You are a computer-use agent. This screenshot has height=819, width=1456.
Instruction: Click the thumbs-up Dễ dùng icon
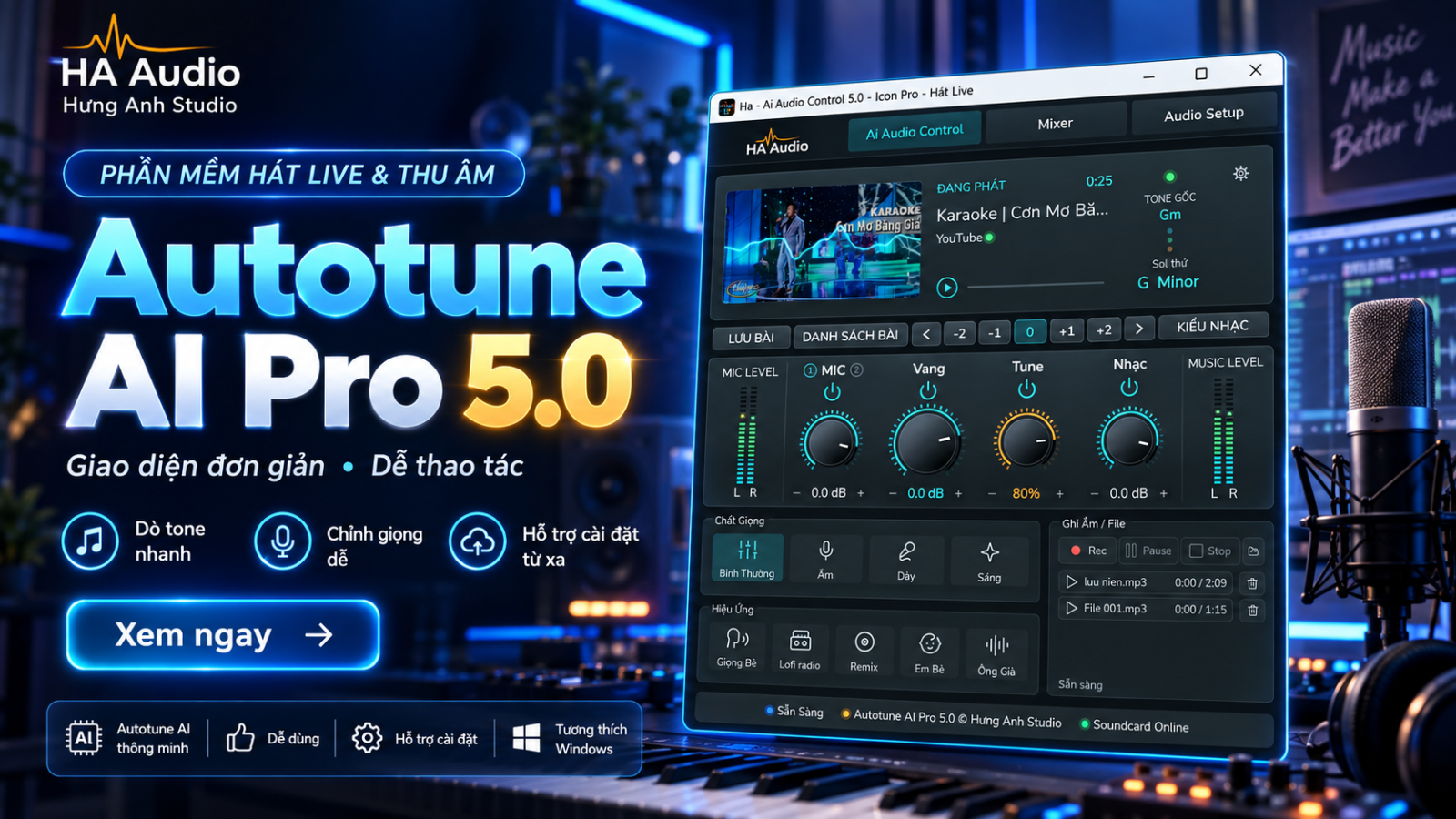tap(240, 737)
